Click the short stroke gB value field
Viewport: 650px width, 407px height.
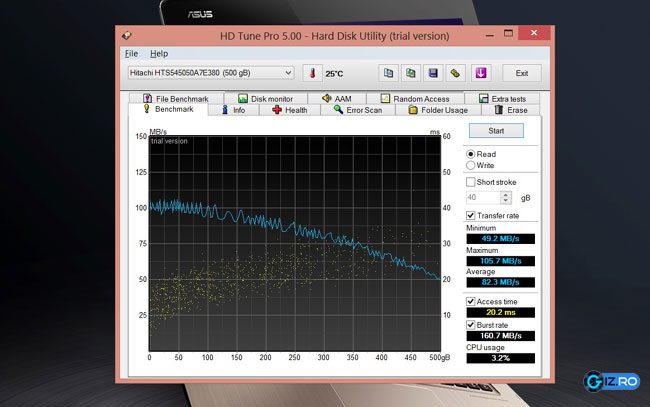[483, 198]
